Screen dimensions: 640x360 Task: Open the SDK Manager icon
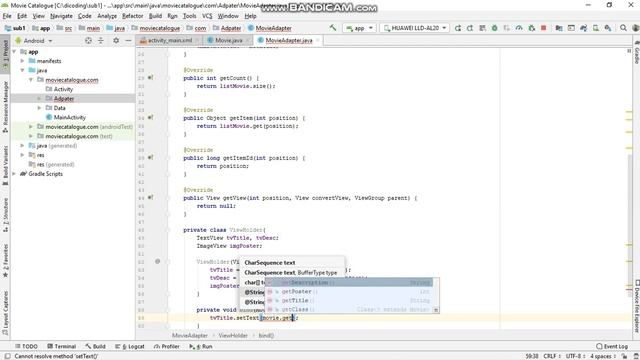[608, 28]
